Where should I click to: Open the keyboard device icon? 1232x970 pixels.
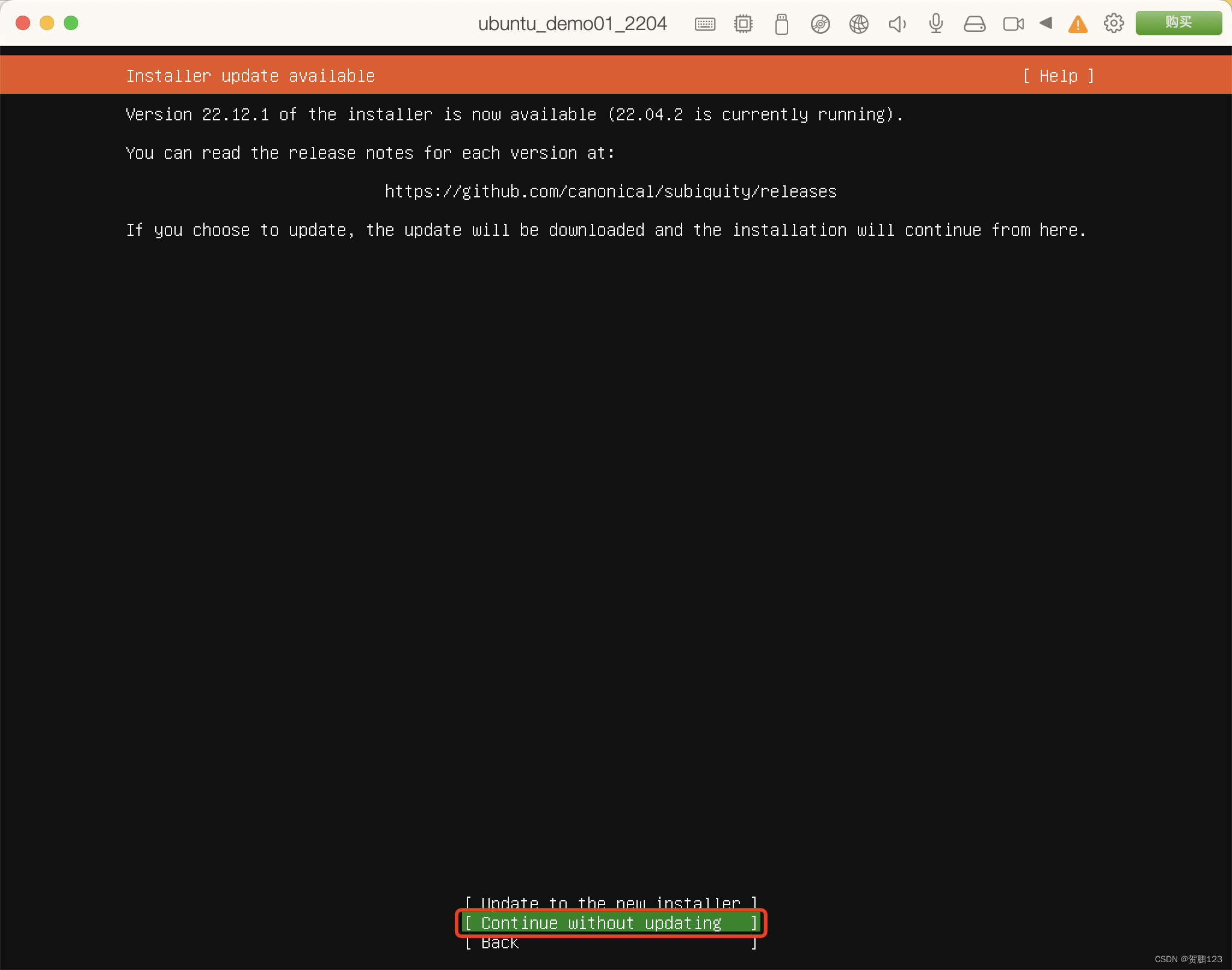click(x=704, y=23)
